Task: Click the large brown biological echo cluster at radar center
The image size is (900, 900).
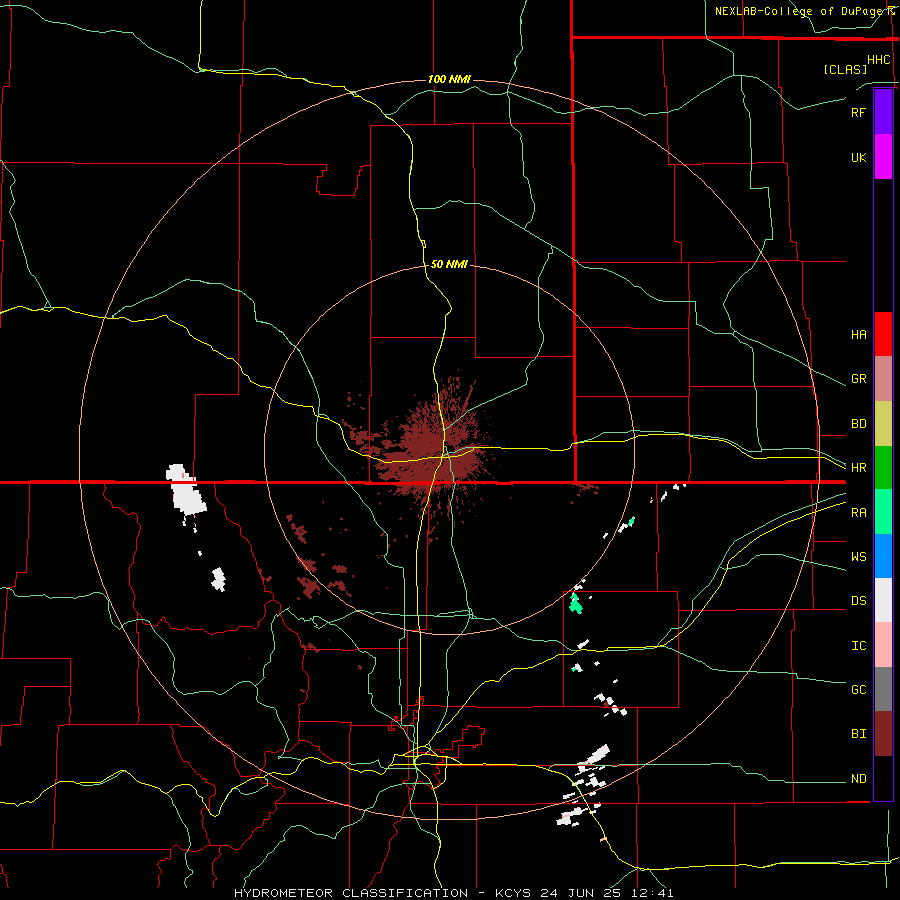Action: click(x=430, y=451)
